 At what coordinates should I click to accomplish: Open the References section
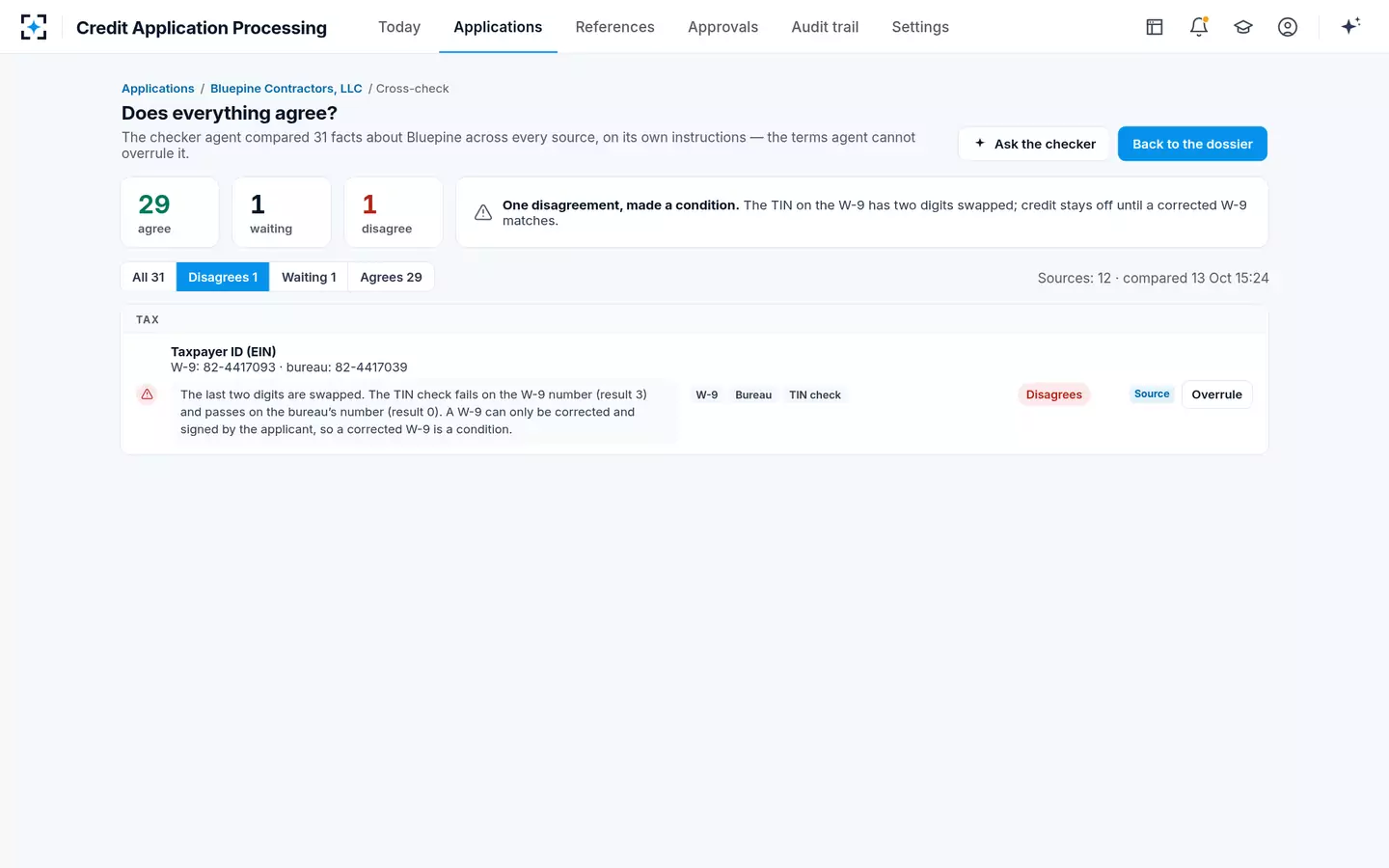[x=614, y=27]
